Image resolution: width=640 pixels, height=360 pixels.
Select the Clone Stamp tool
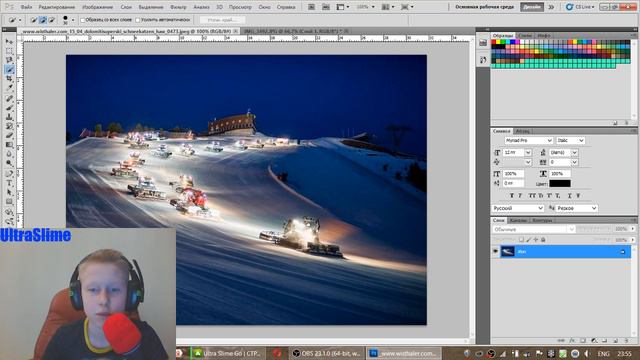pos(9,117)
